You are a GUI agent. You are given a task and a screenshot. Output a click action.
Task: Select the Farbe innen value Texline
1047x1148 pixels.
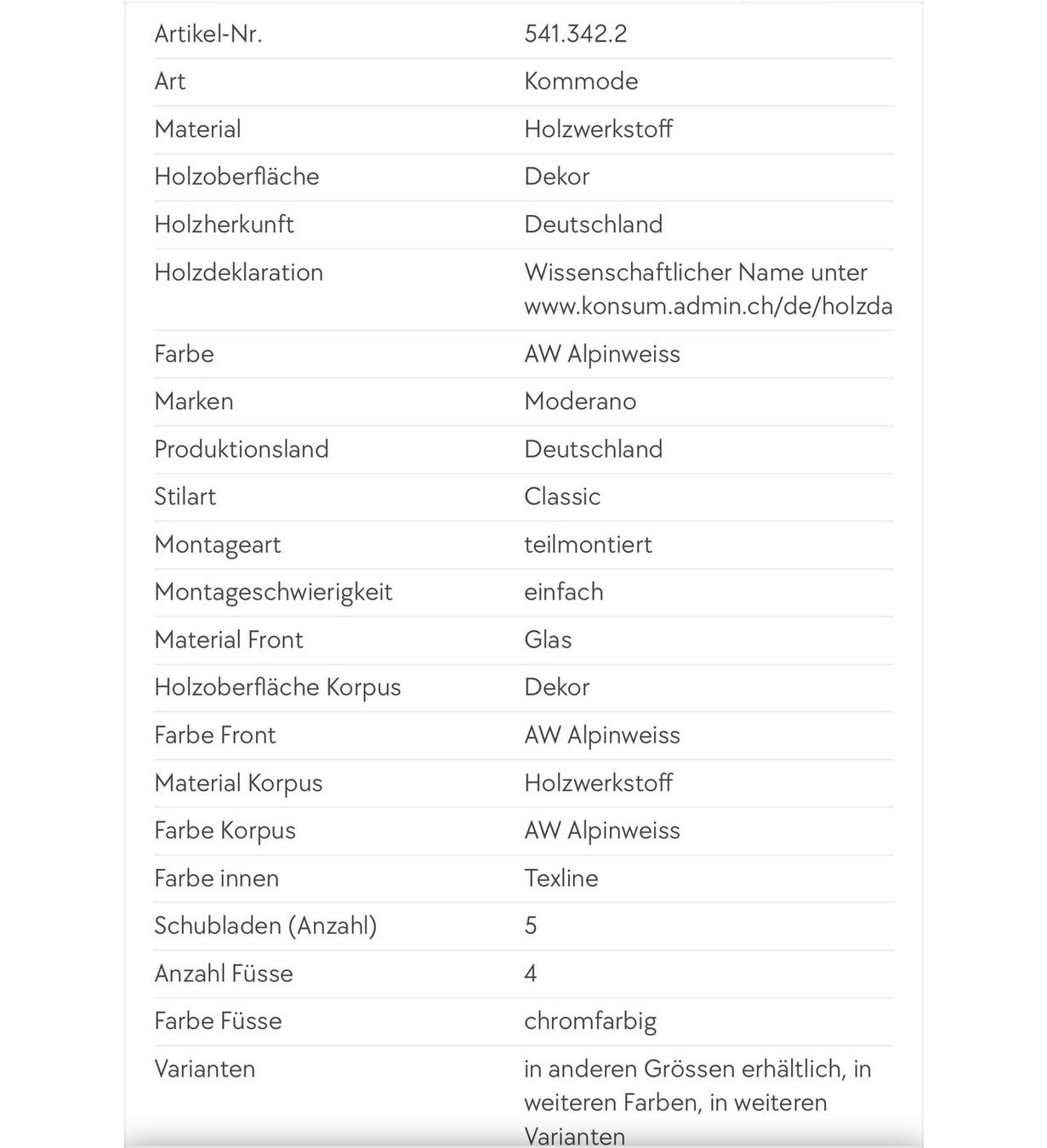[x=561, y=878]
